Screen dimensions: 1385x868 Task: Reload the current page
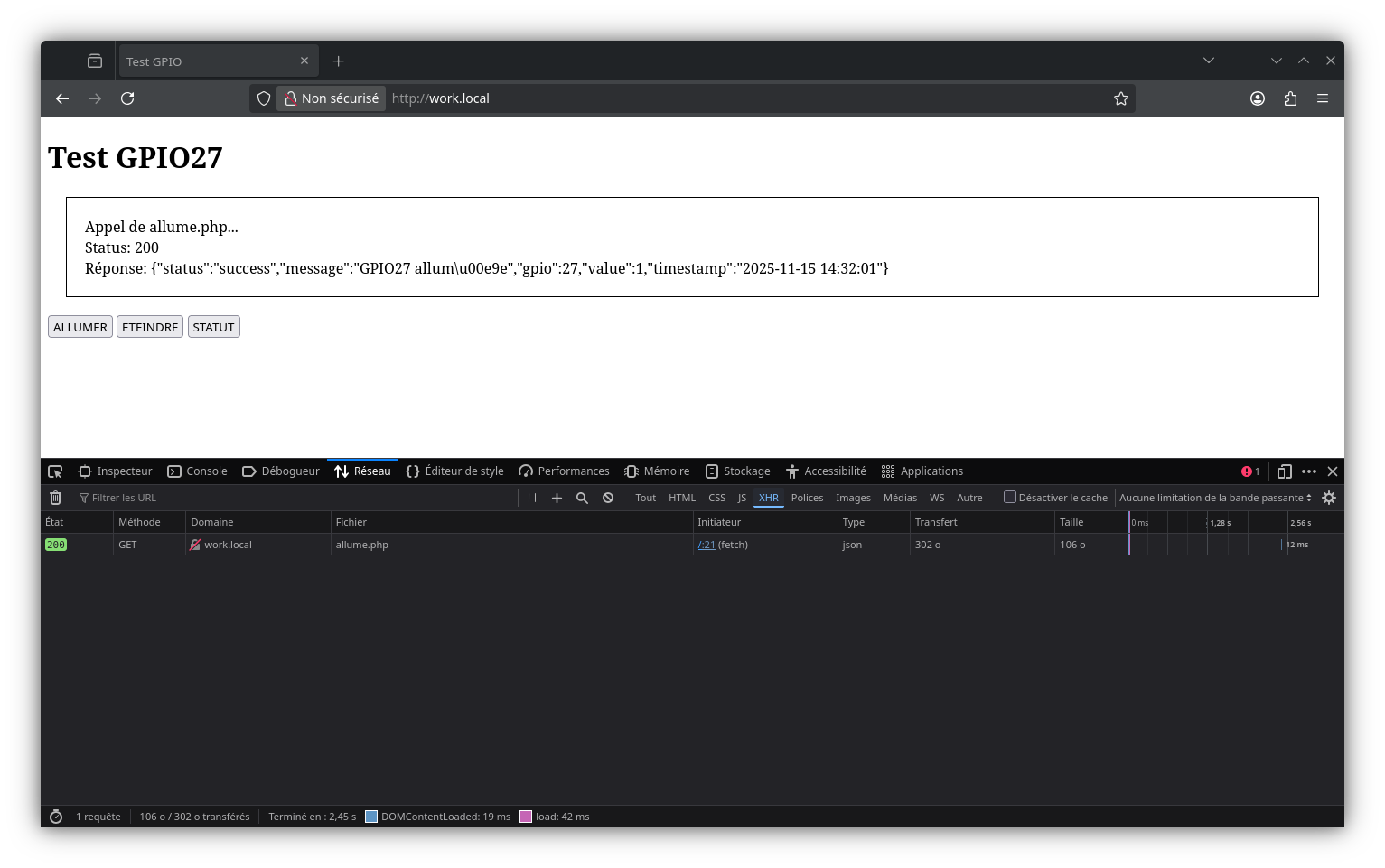tap(127, 98)
